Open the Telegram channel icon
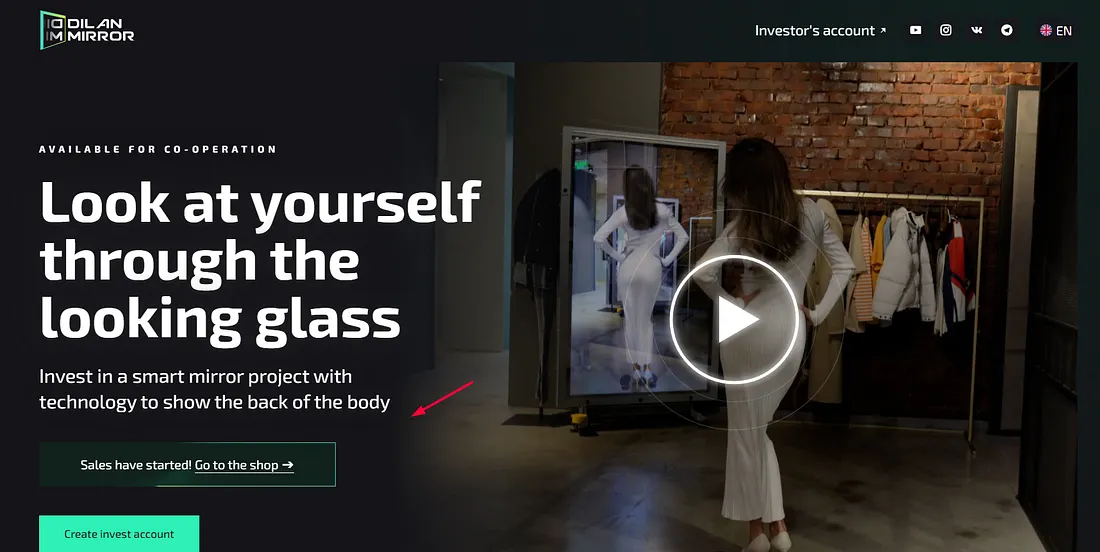 coord(1007,30)
